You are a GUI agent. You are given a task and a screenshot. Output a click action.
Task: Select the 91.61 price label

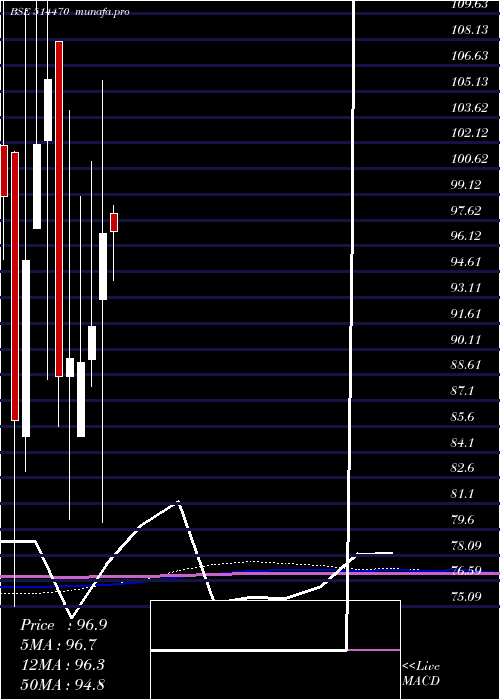(x=466, y=314)
